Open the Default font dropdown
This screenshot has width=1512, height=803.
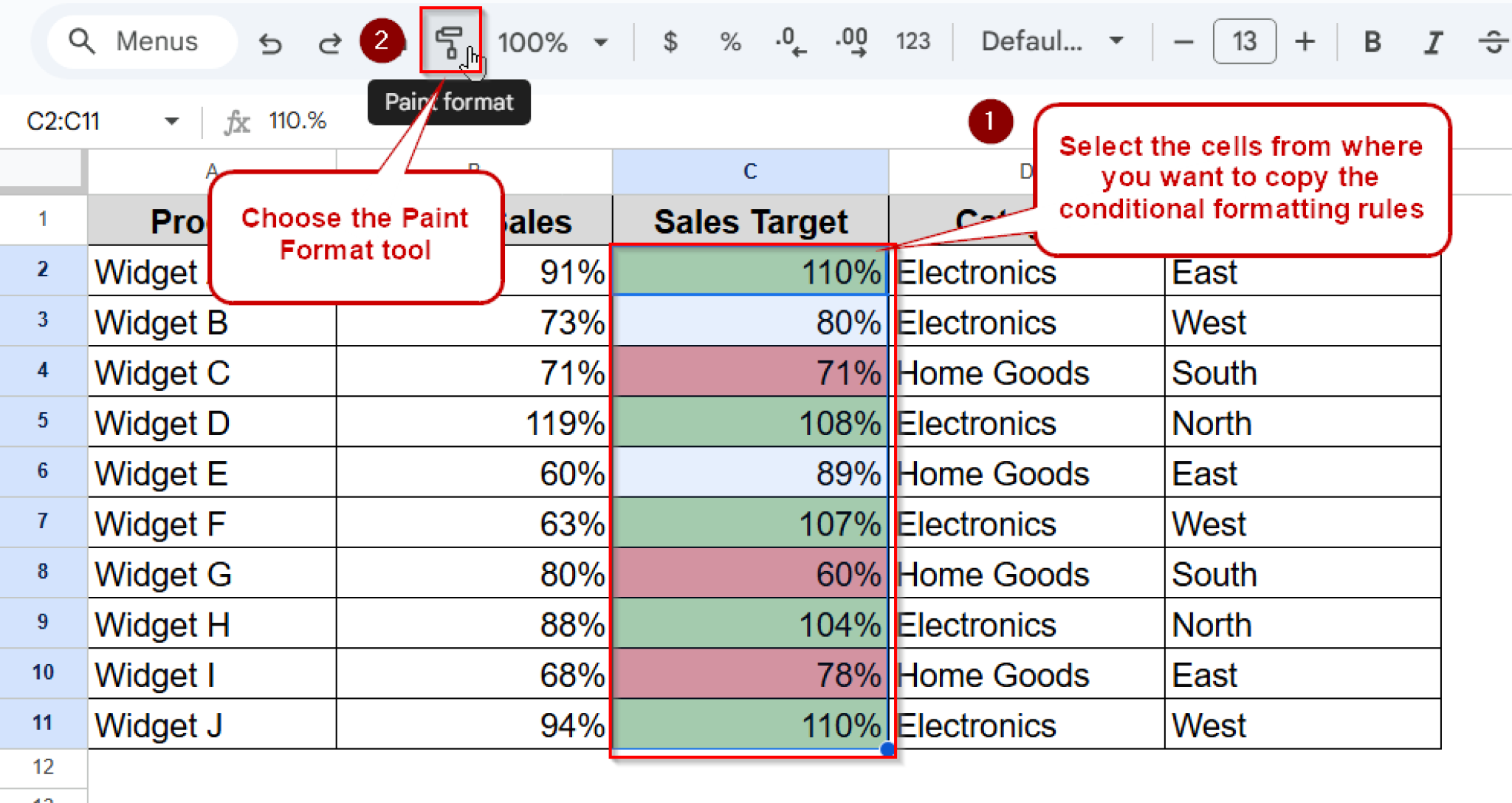[x=1052, y=42]
